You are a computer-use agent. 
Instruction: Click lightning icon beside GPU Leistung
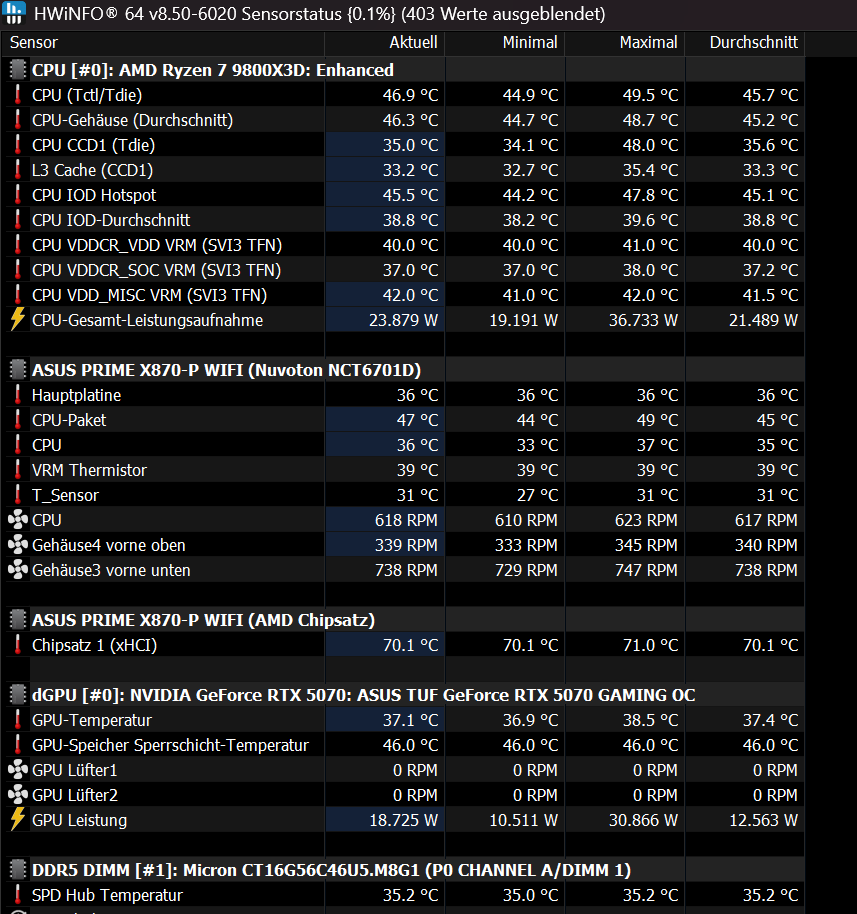pos(18,820)
